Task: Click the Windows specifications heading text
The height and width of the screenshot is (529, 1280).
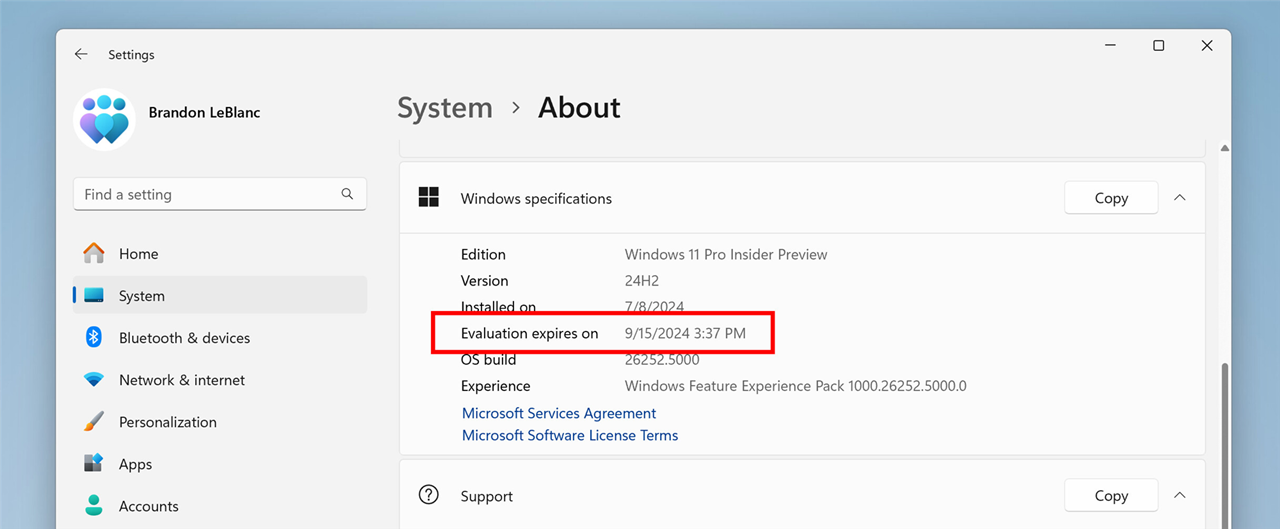Action: (536, 198)
